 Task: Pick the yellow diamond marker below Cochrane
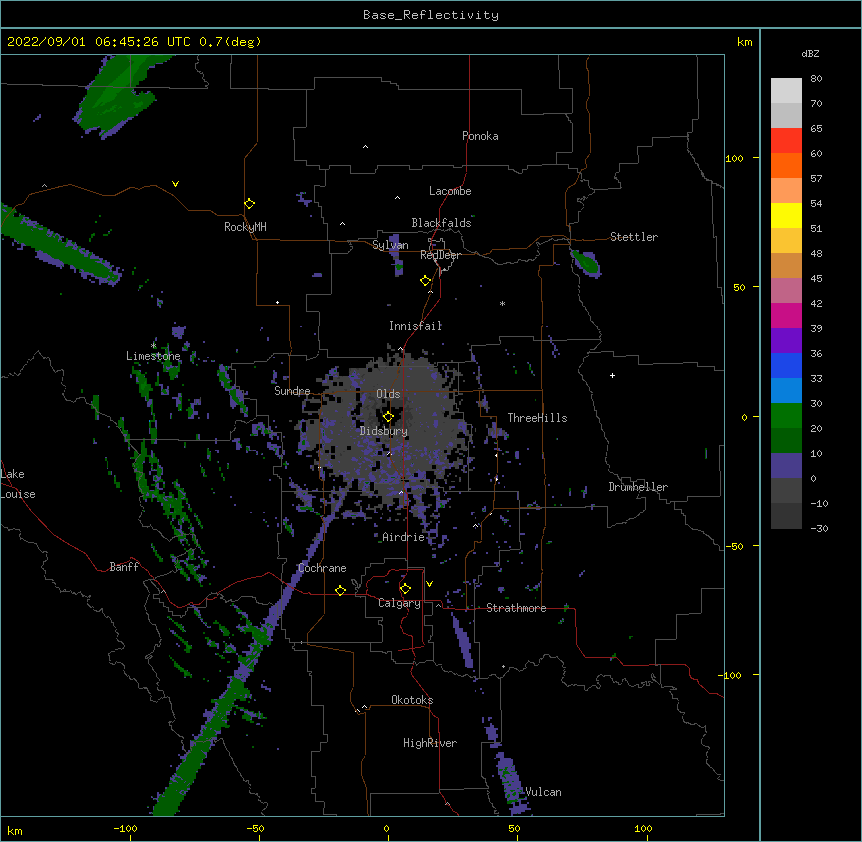coord(340,590)
